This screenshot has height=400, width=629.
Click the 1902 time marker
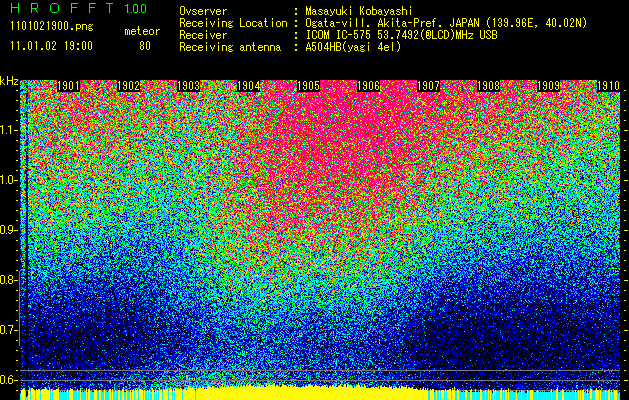[128, 86]
